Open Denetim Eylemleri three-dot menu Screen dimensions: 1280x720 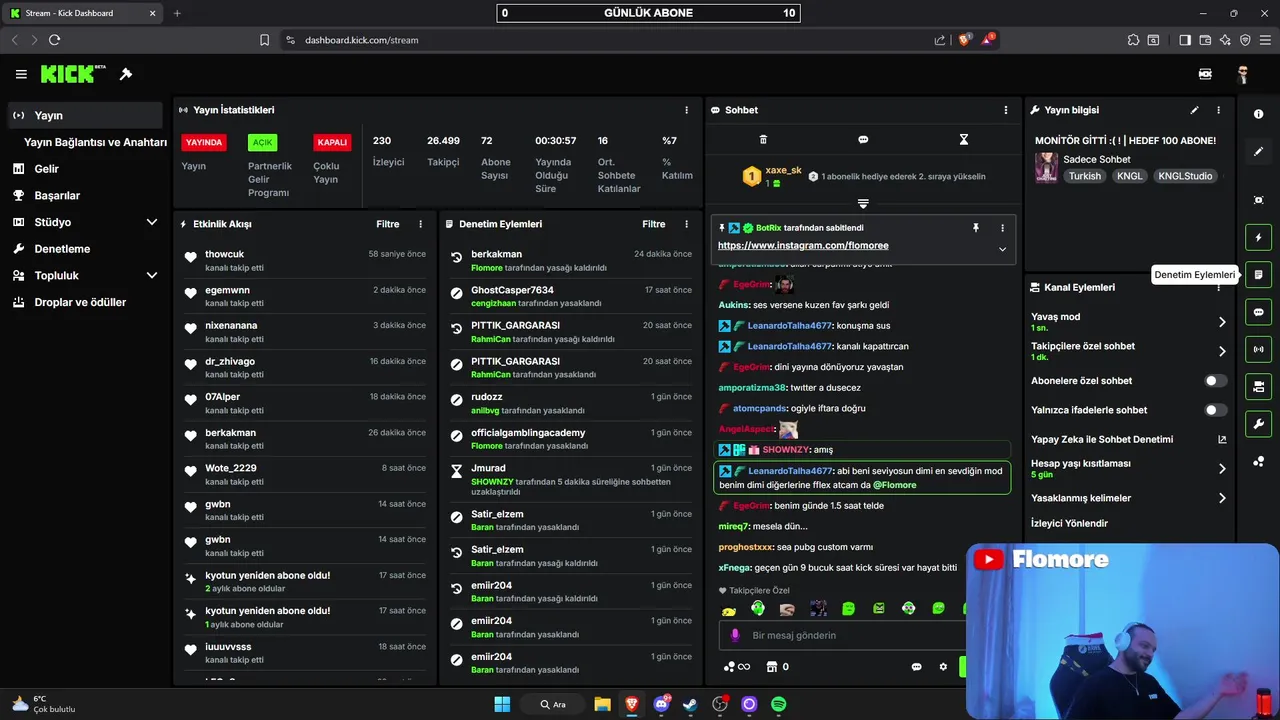click(x=686, y=224)
